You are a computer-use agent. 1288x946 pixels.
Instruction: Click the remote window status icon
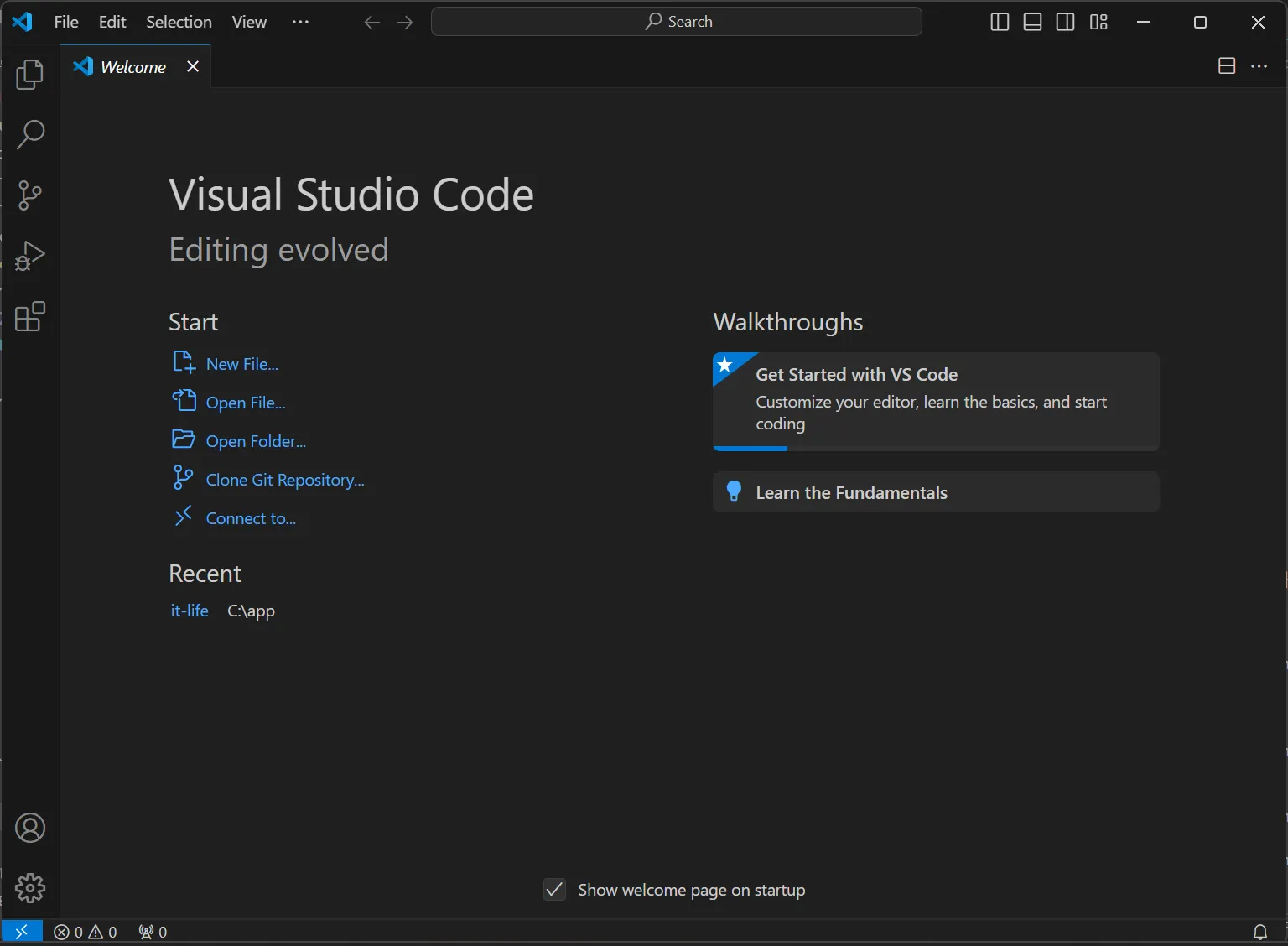tap(22, 932)
